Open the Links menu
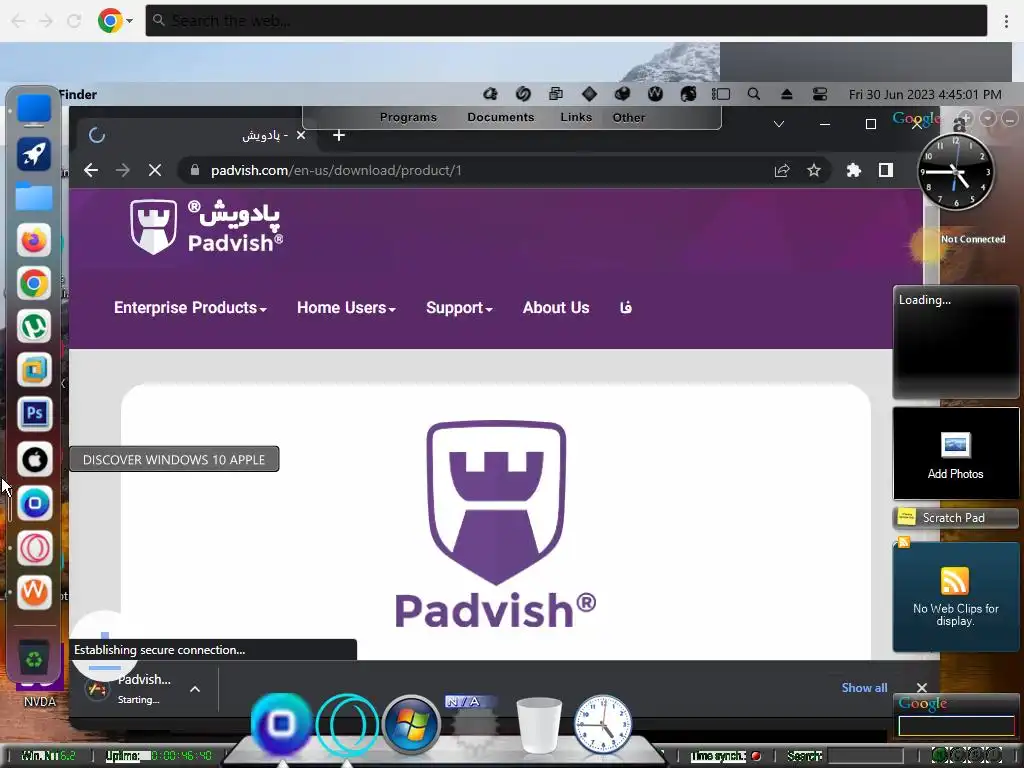Viewport: 1024px width, 768px height. (576, 118)
